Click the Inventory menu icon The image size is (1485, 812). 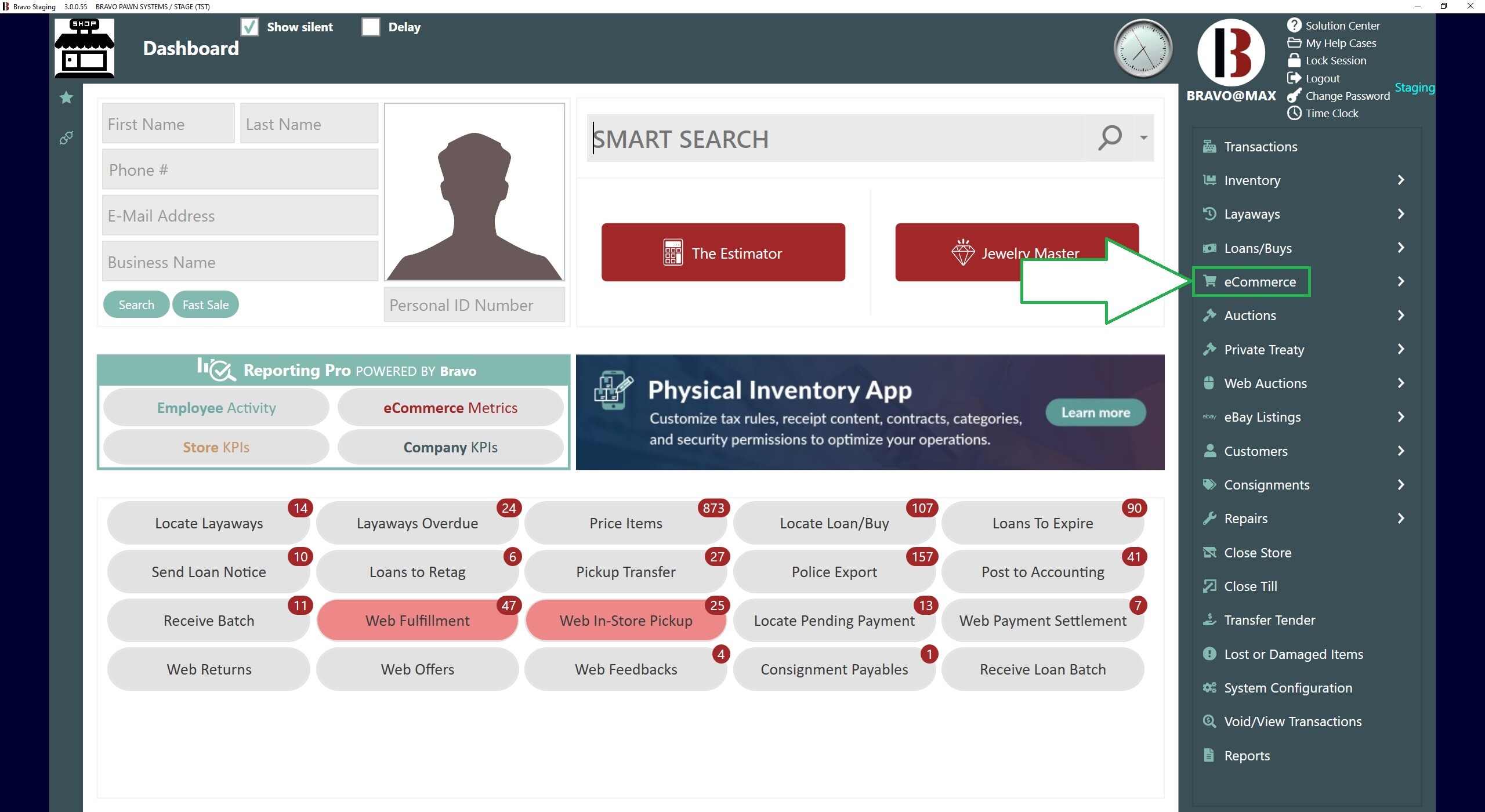tap(1209, 180)
